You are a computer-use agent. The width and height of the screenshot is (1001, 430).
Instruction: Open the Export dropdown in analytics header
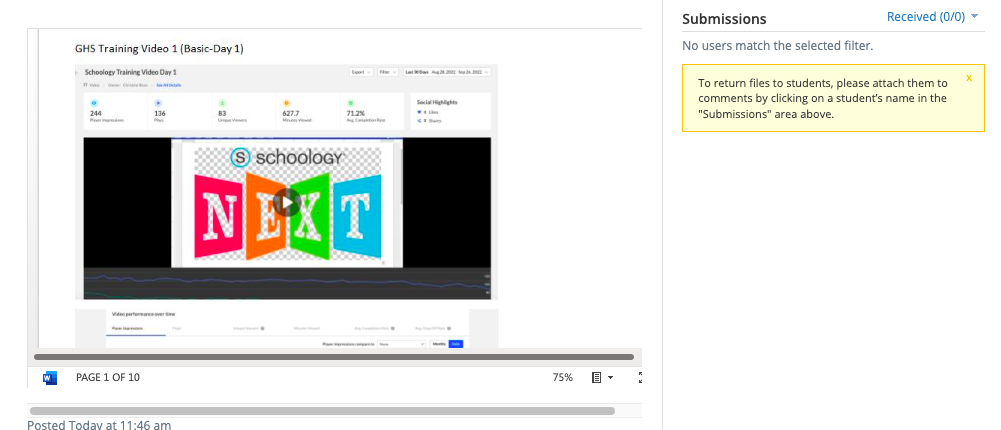361,72
